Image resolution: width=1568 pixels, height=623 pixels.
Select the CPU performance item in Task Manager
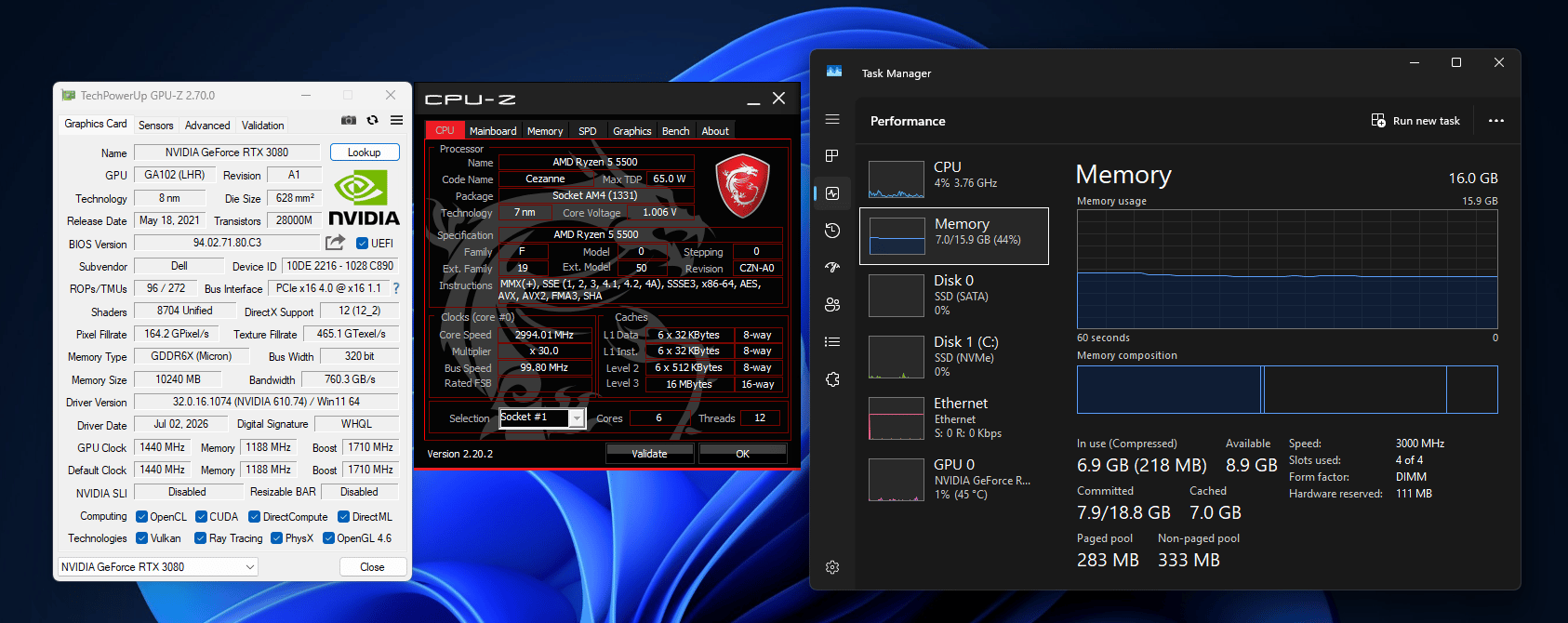[954, 178]
